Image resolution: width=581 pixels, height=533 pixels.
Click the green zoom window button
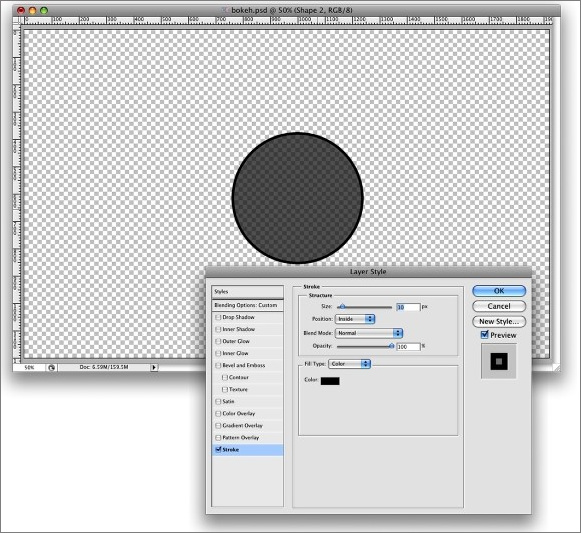[x=44, y=10]
